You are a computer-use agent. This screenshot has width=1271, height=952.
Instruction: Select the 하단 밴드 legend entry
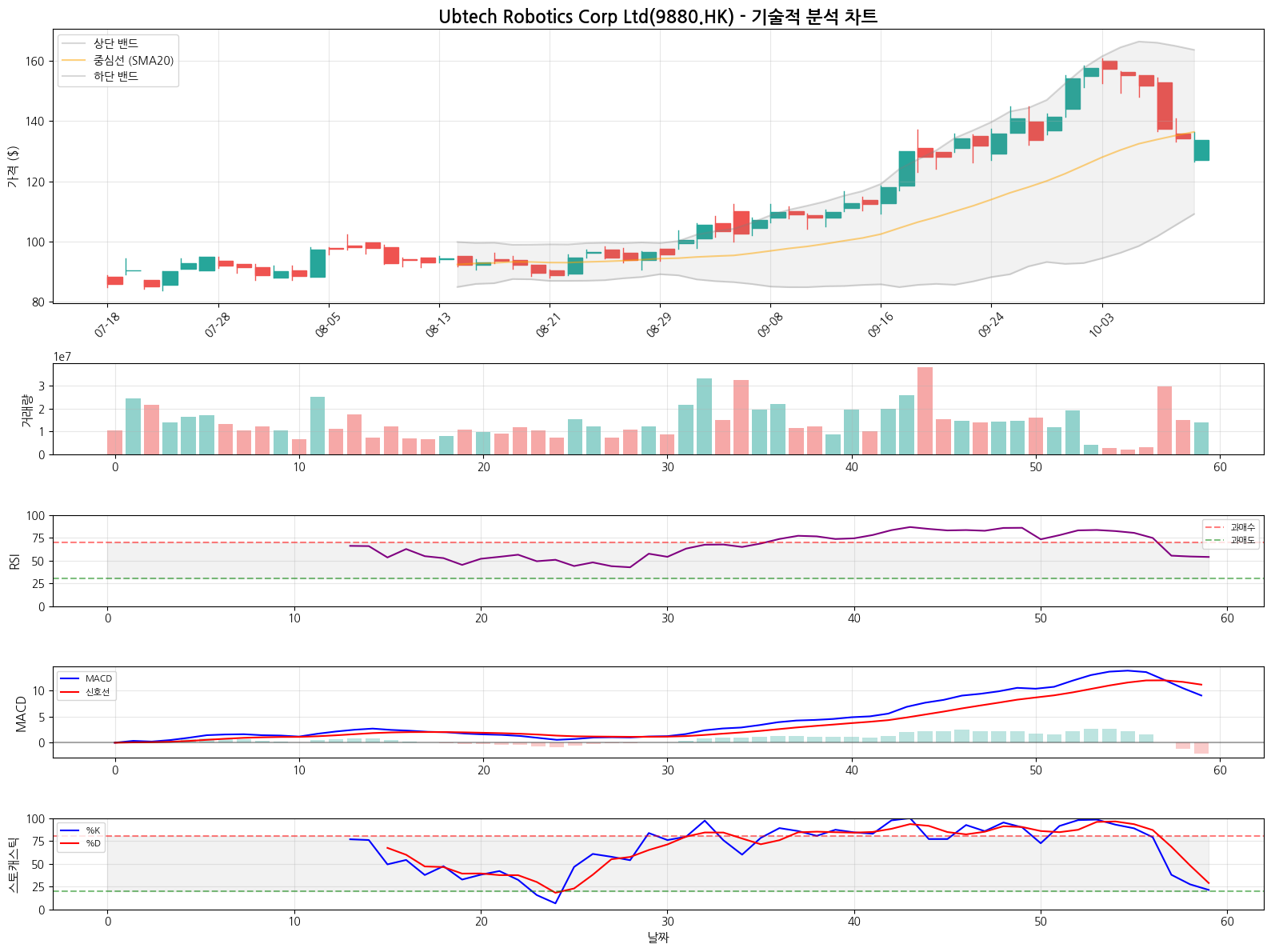click(x=116, y=76)
